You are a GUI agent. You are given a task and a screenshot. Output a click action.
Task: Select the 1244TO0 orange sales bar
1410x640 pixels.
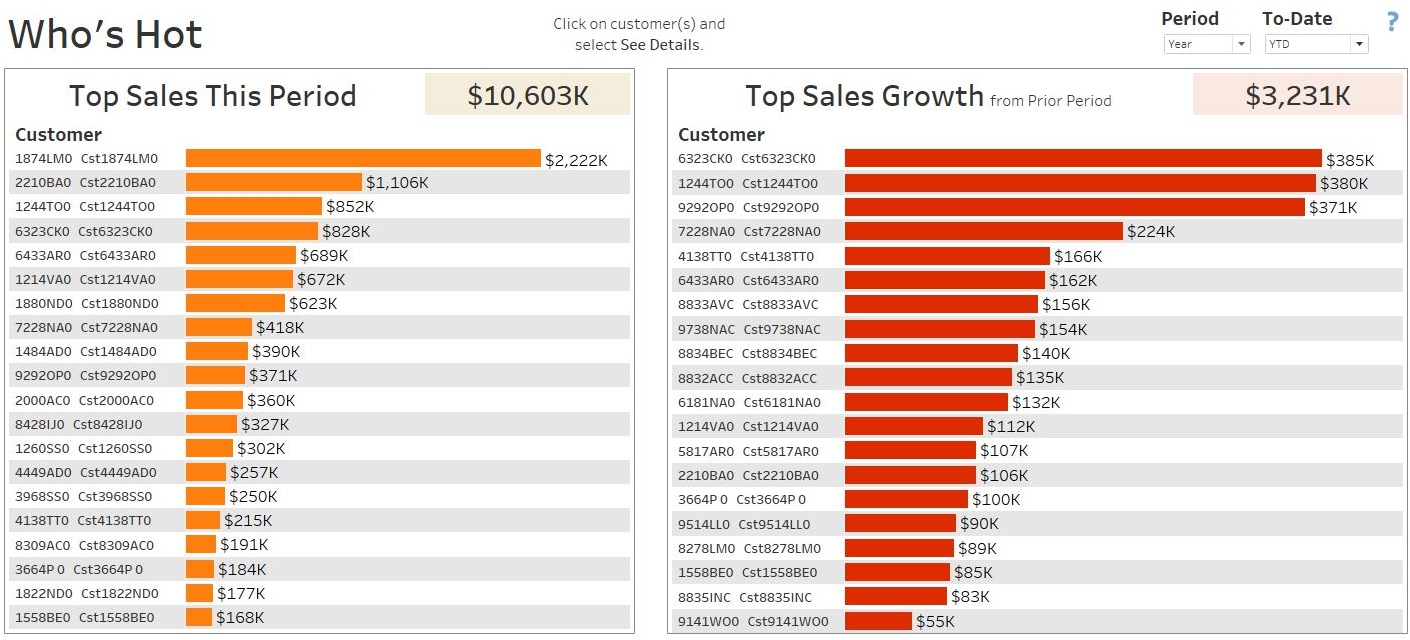[254, 206]
